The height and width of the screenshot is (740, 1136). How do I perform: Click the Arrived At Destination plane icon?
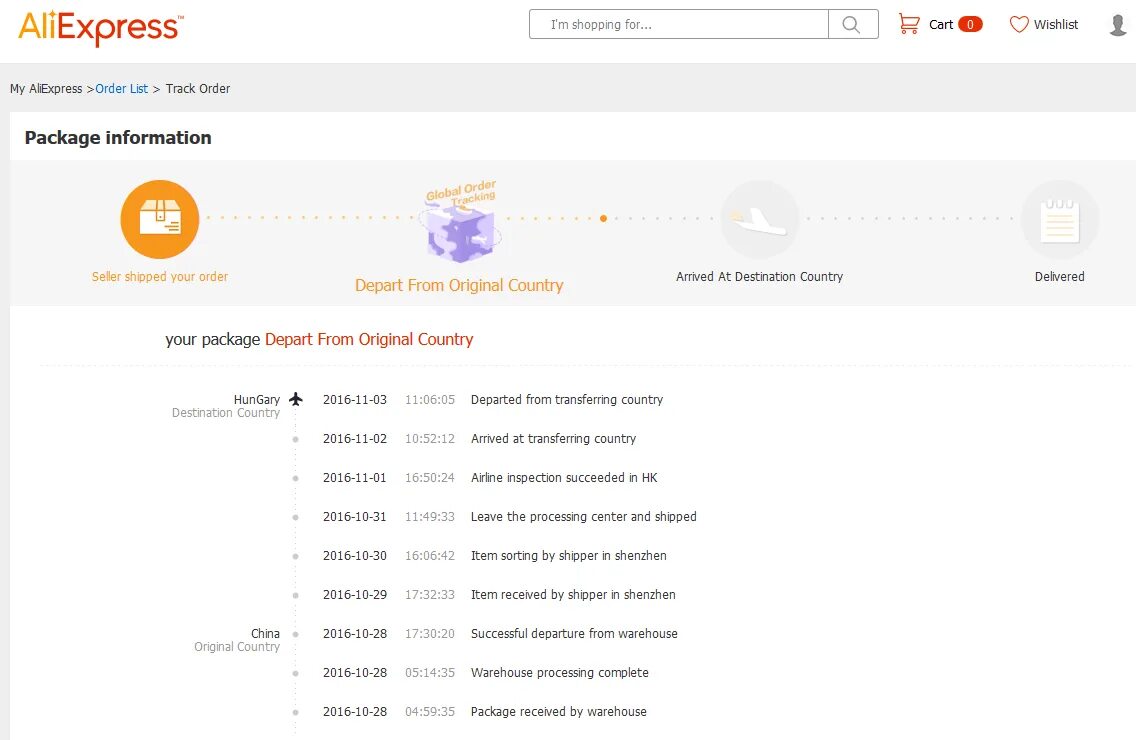point(759,219)
